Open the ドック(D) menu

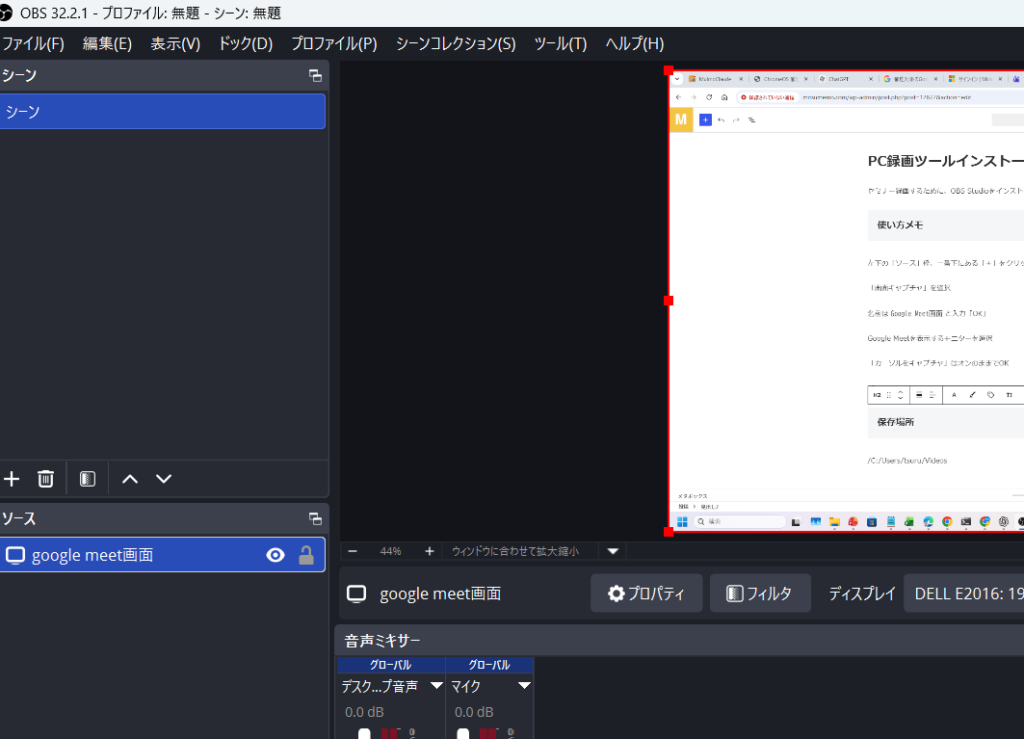click(246, 44)
